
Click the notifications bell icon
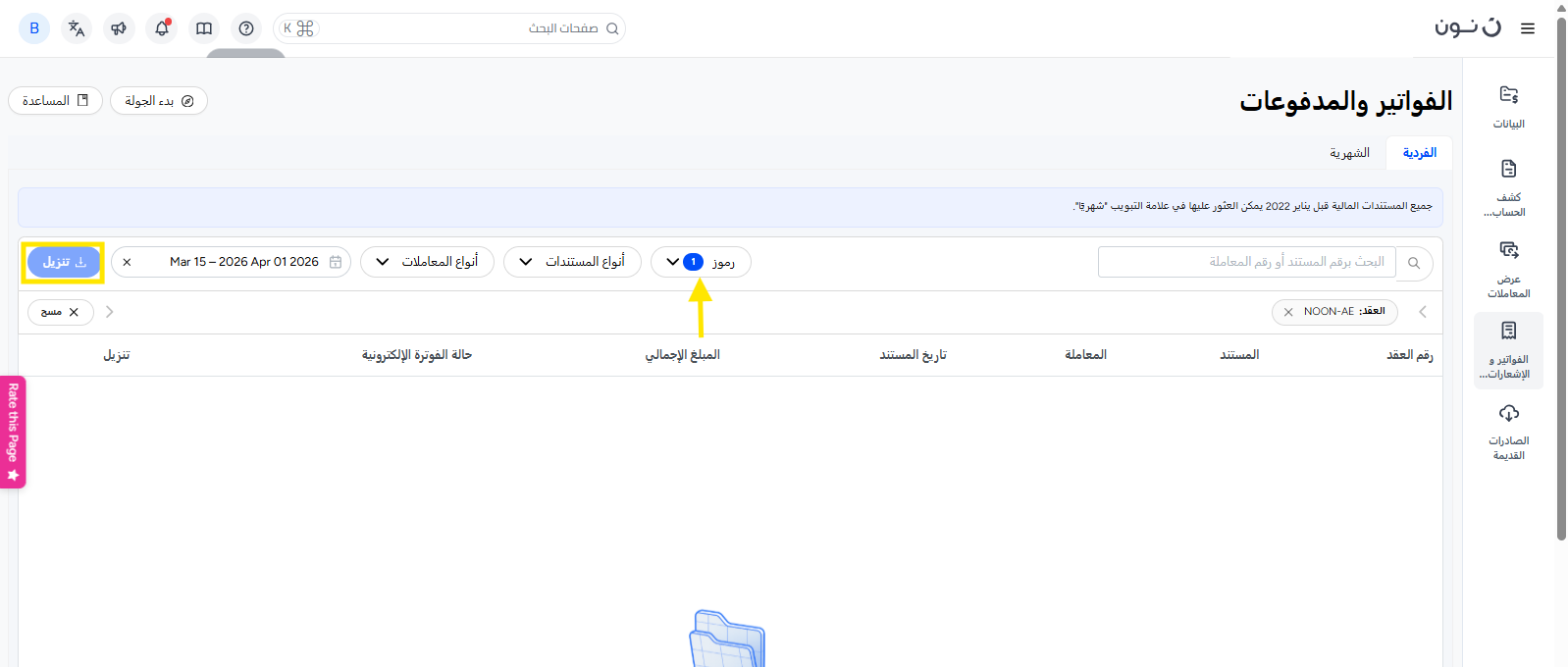162,28
